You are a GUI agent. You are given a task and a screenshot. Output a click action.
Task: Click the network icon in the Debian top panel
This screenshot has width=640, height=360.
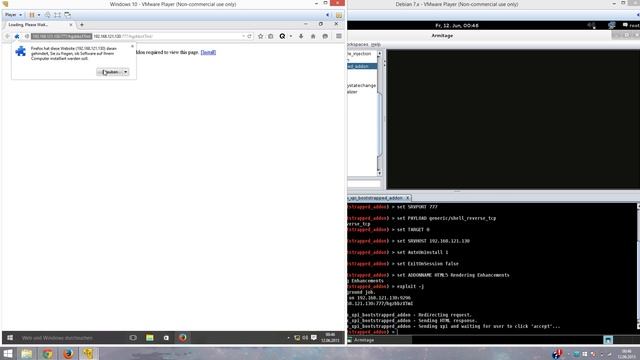pyautogui.click(x=611, y=25)
